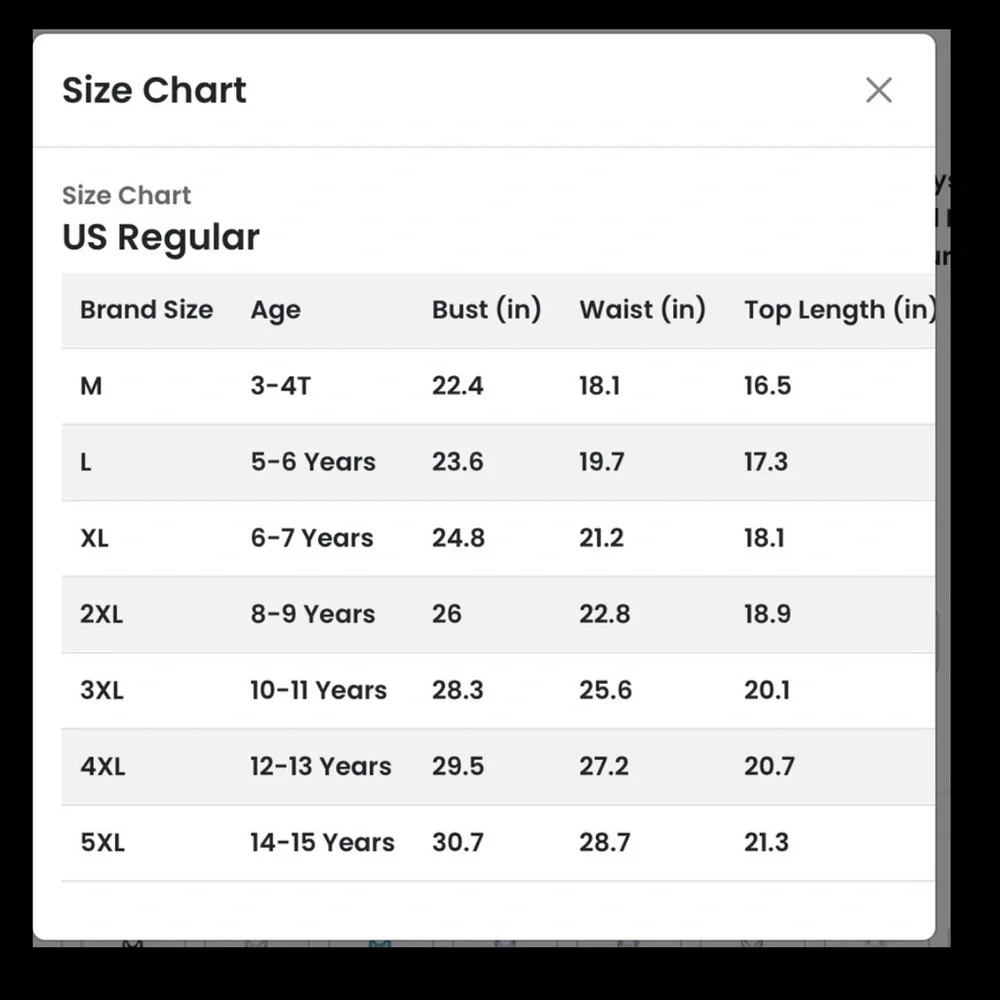The height and width of the screenshot is (1000, 1000).
Task: Click the Age column header
Action: 275,311
